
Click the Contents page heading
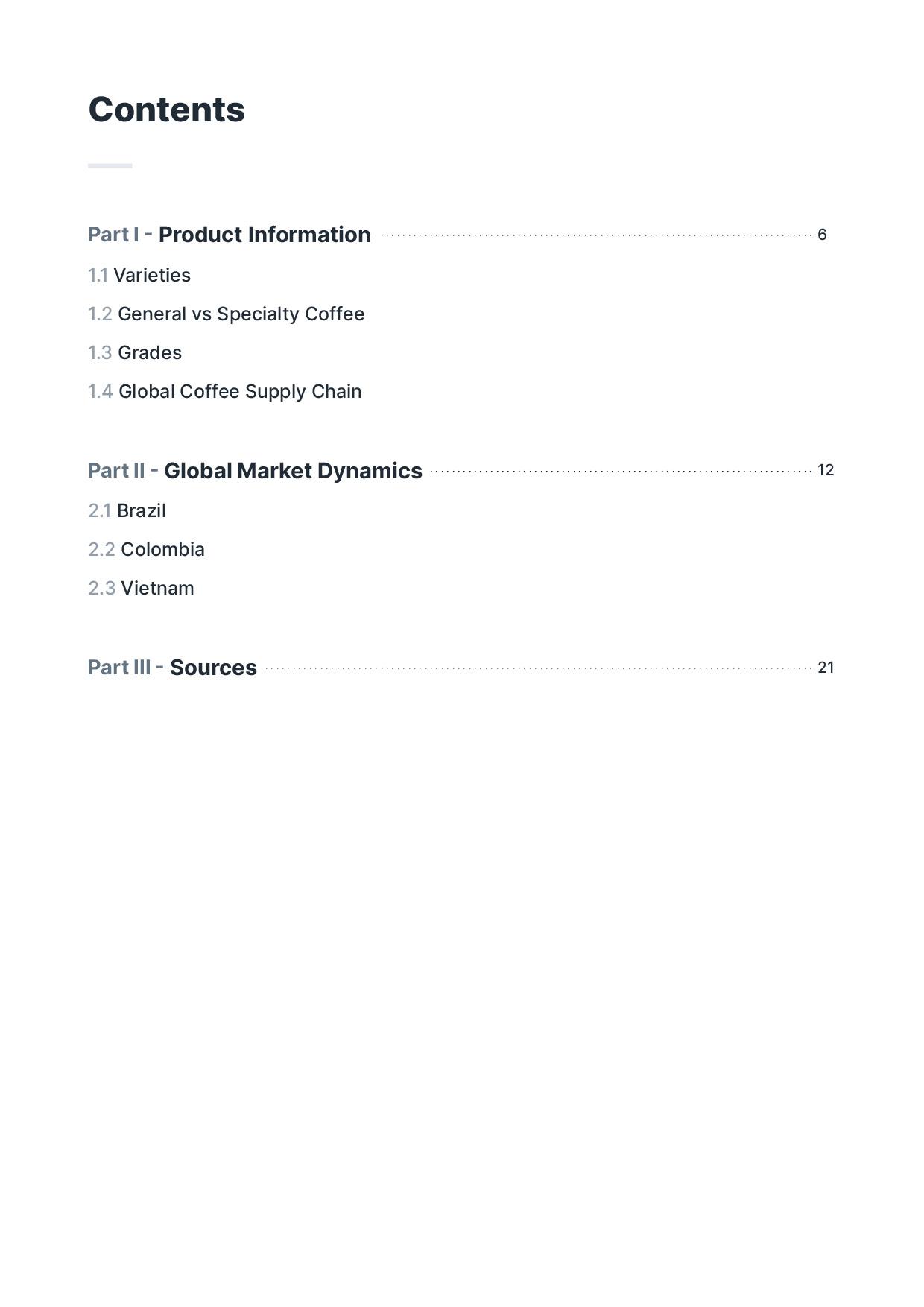coord(166,110)
